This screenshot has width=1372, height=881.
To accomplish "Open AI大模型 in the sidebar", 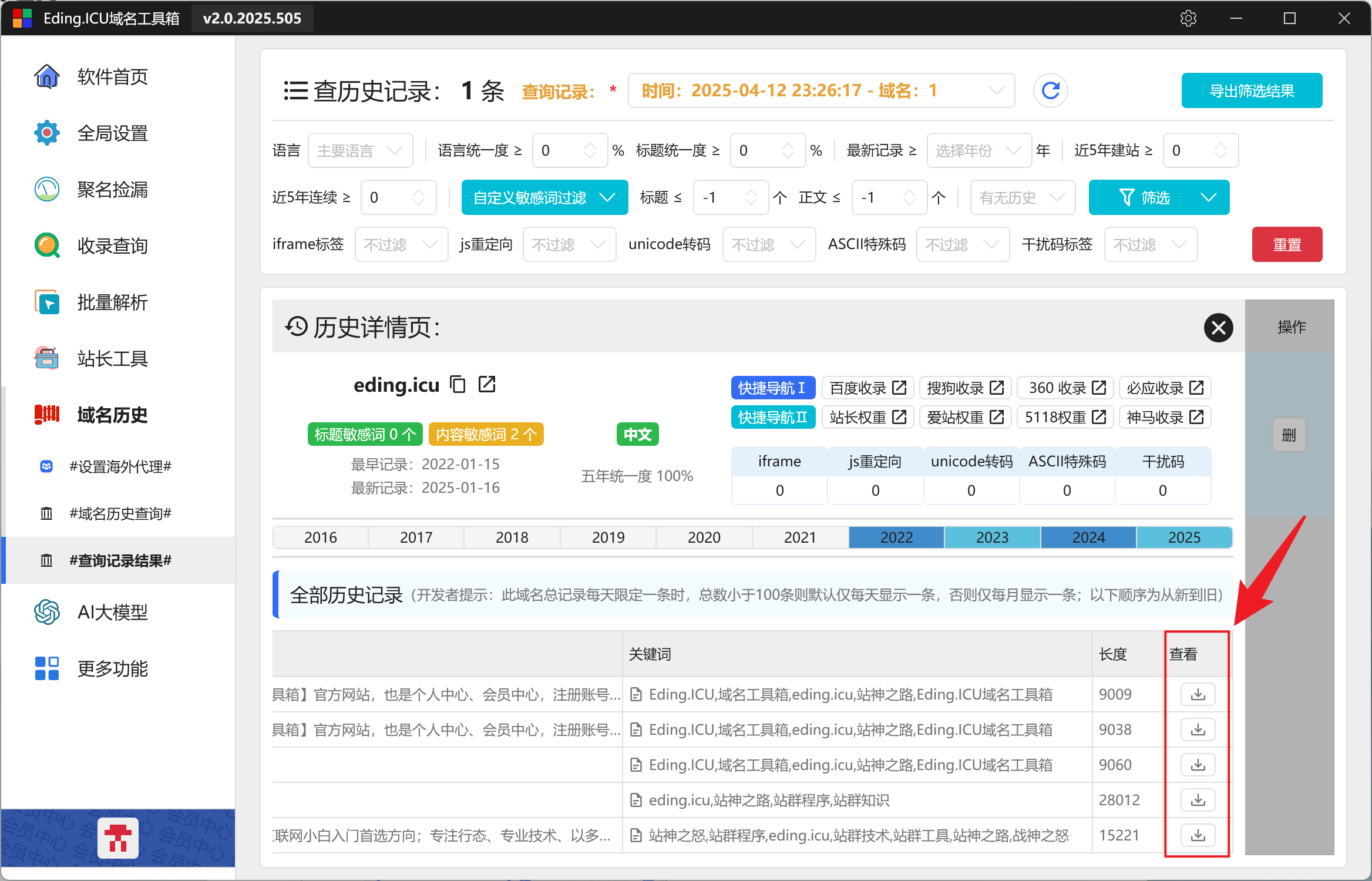I will coord(117,612).
